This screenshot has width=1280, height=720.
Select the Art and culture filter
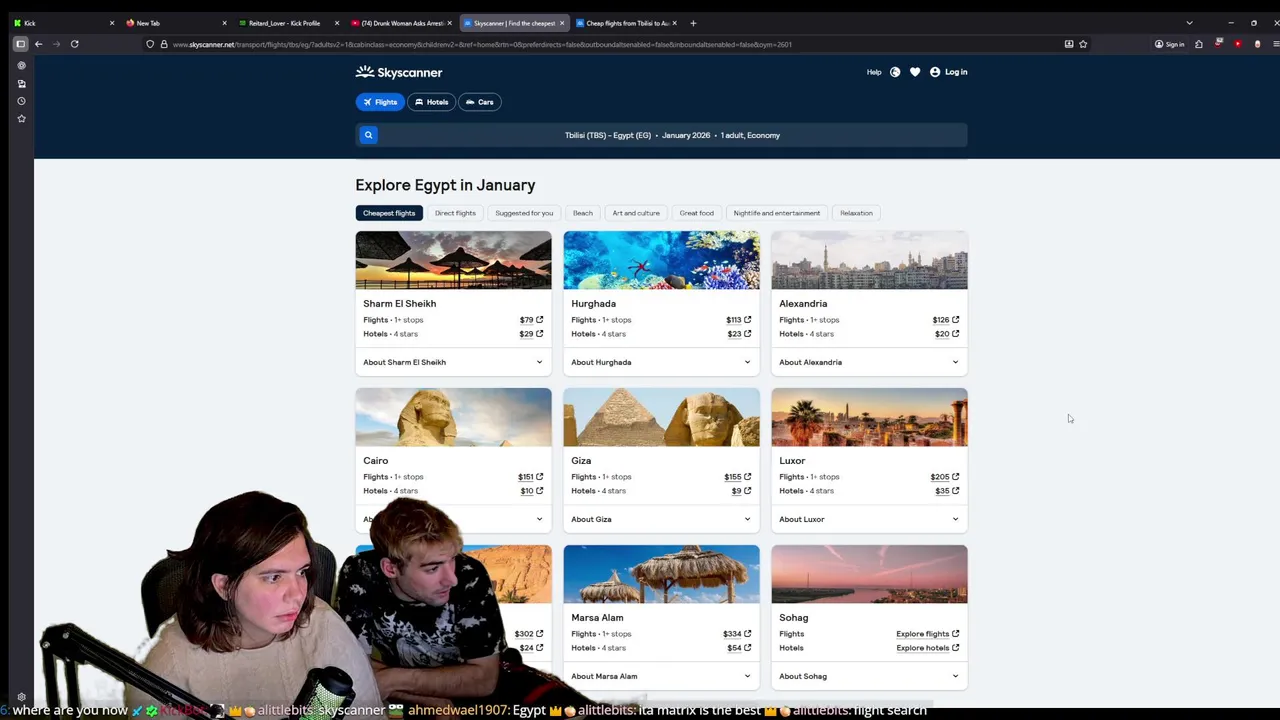[x=636, y=213]
